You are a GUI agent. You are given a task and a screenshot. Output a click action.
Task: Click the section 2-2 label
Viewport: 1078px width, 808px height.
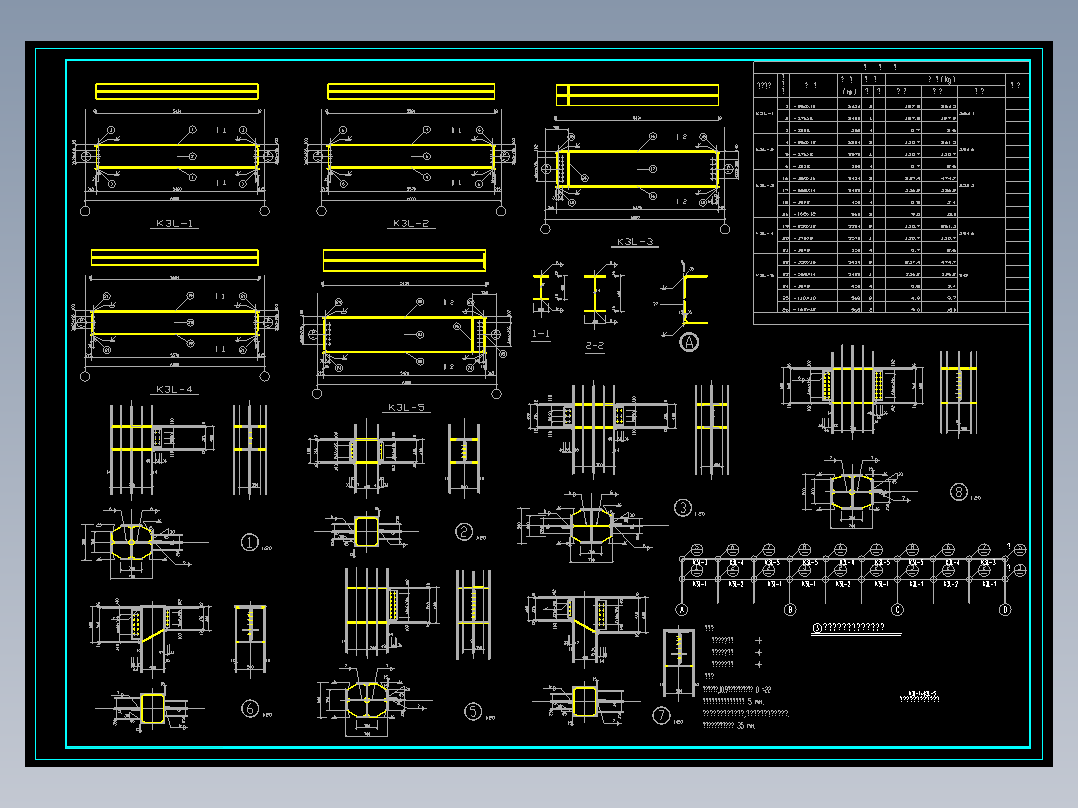(595, 346)
